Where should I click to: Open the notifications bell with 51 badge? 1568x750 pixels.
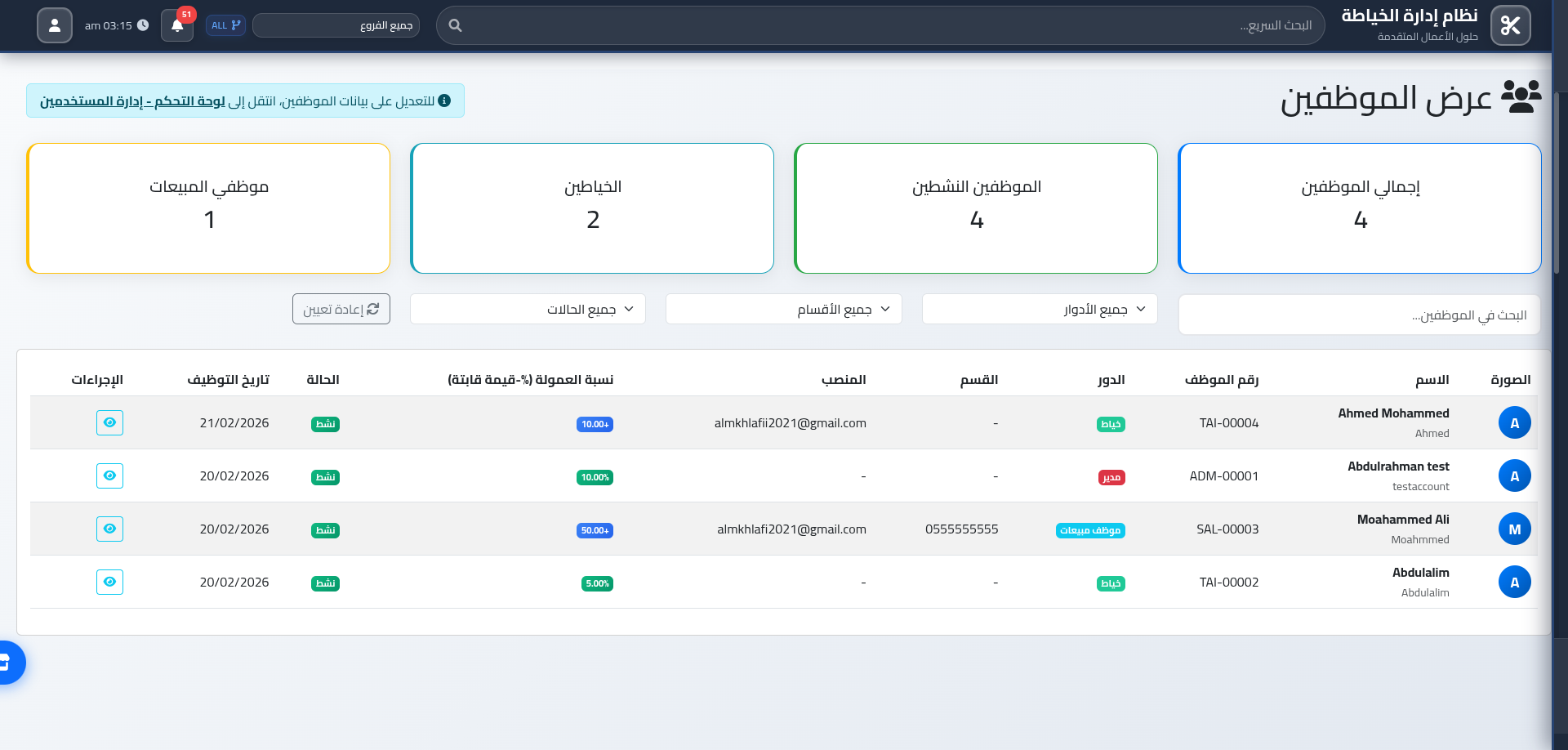click(x=177, y=25)
